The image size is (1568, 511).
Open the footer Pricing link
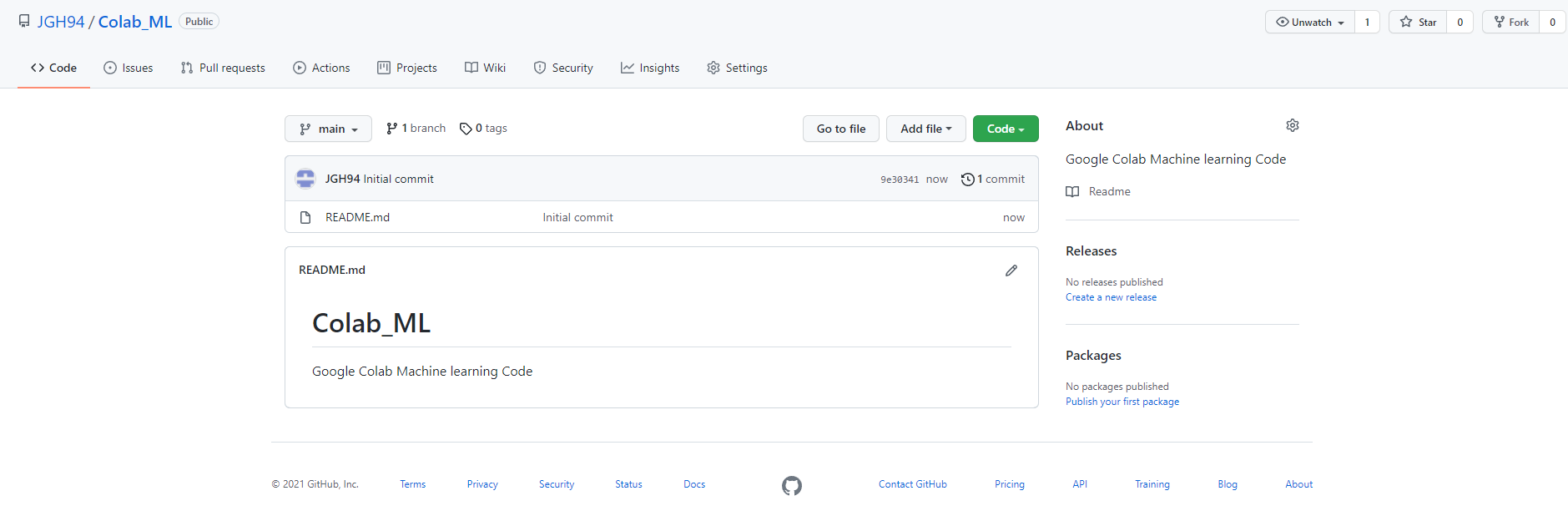(1010, 484)
